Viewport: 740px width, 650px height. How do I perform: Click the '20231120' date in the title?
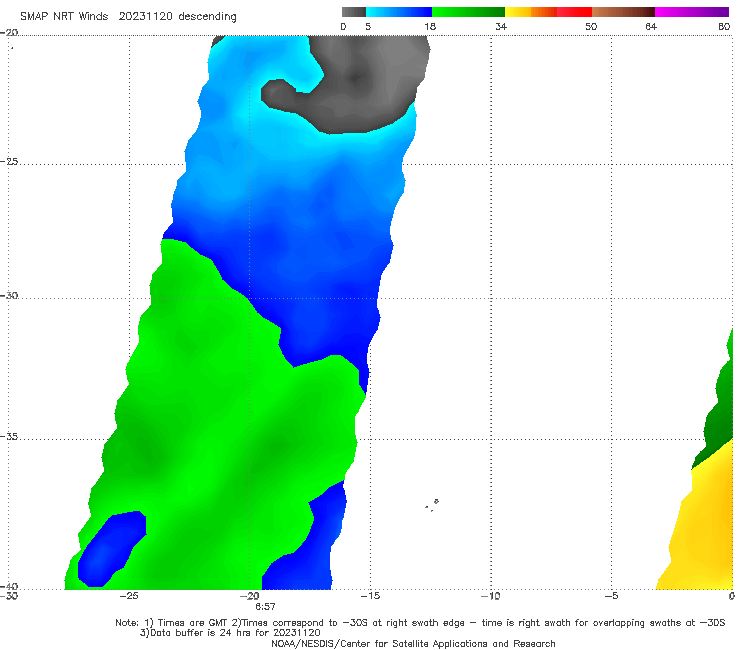pyautogui.click(x=146, y=17)
